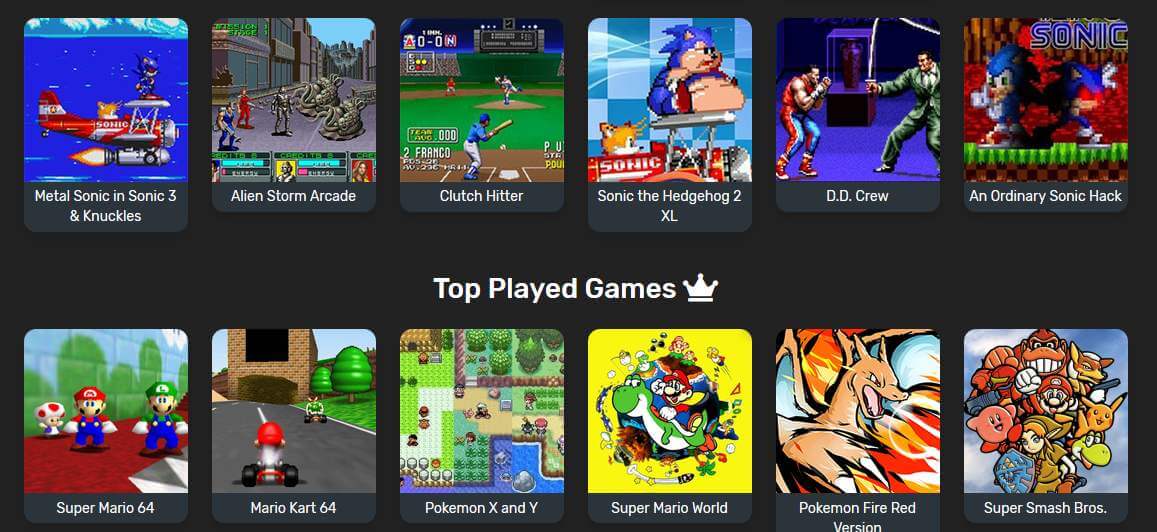Image resolution: width=1157 pixels, height=532 pixels.
Task: Select the Mario Kart 64 title link
Action: (x=294, y=508)
